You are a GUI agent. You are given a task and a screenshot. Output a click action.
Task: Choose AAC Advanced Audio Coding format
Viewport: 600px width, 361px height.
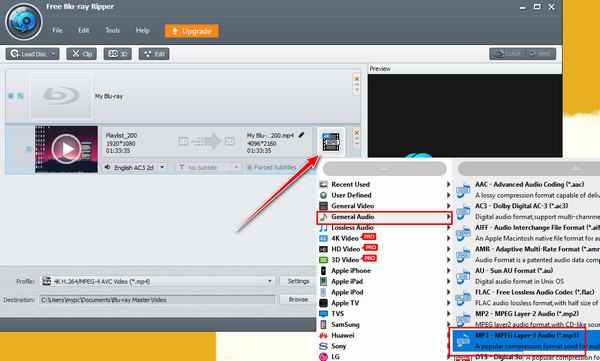527,189
